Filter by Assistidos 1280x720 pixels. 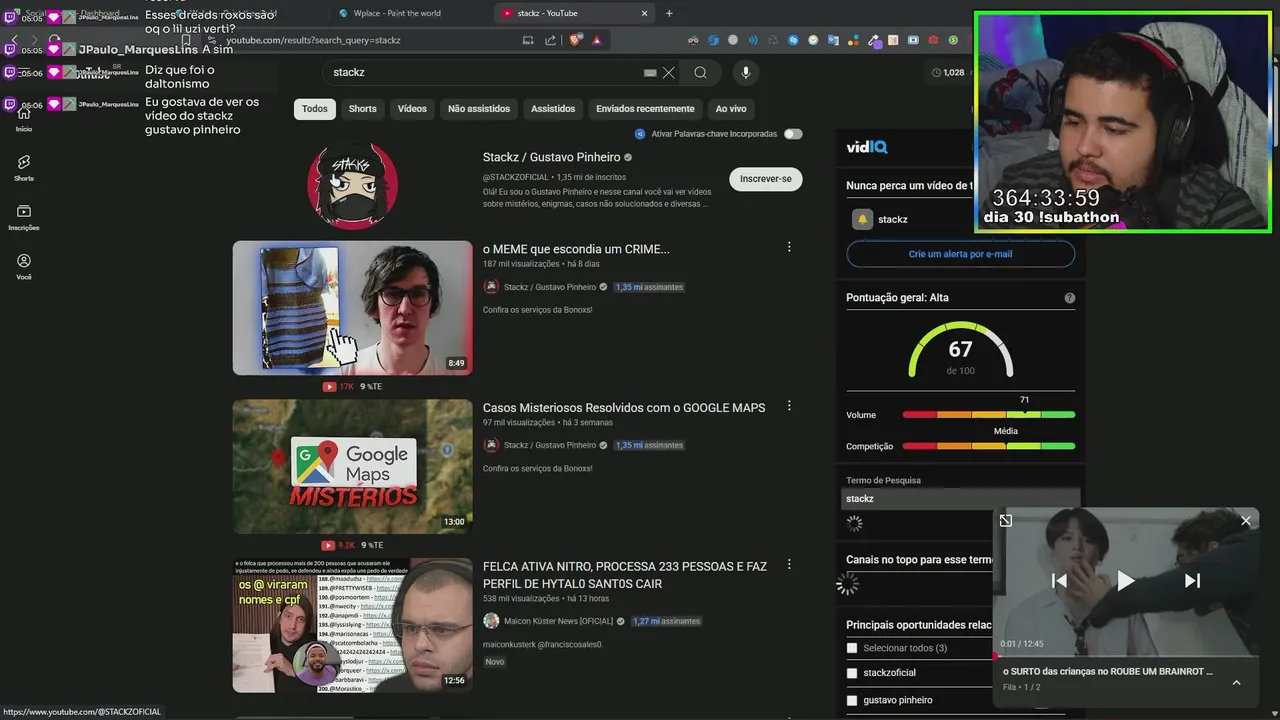point(553,109)
